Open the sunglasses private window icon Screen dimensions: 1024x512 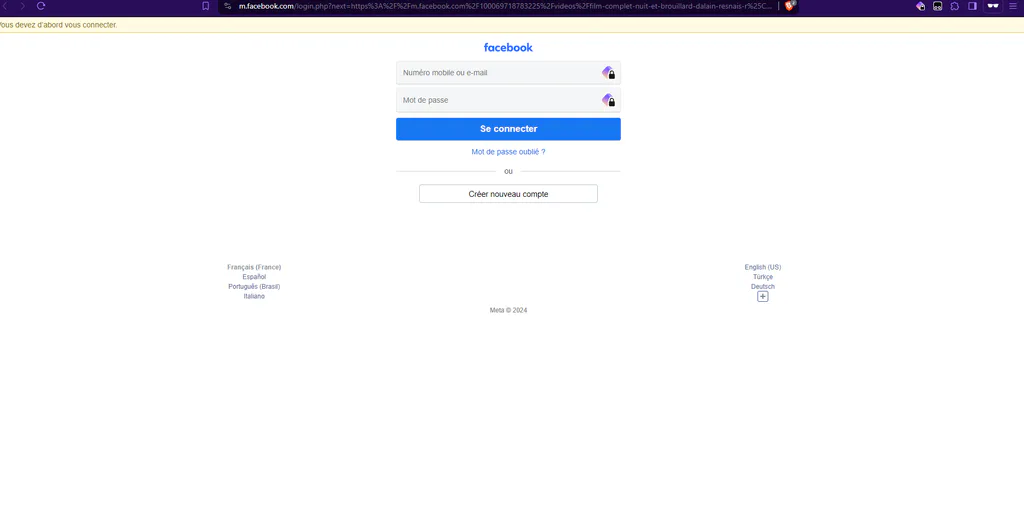click(x=993, y=6)
